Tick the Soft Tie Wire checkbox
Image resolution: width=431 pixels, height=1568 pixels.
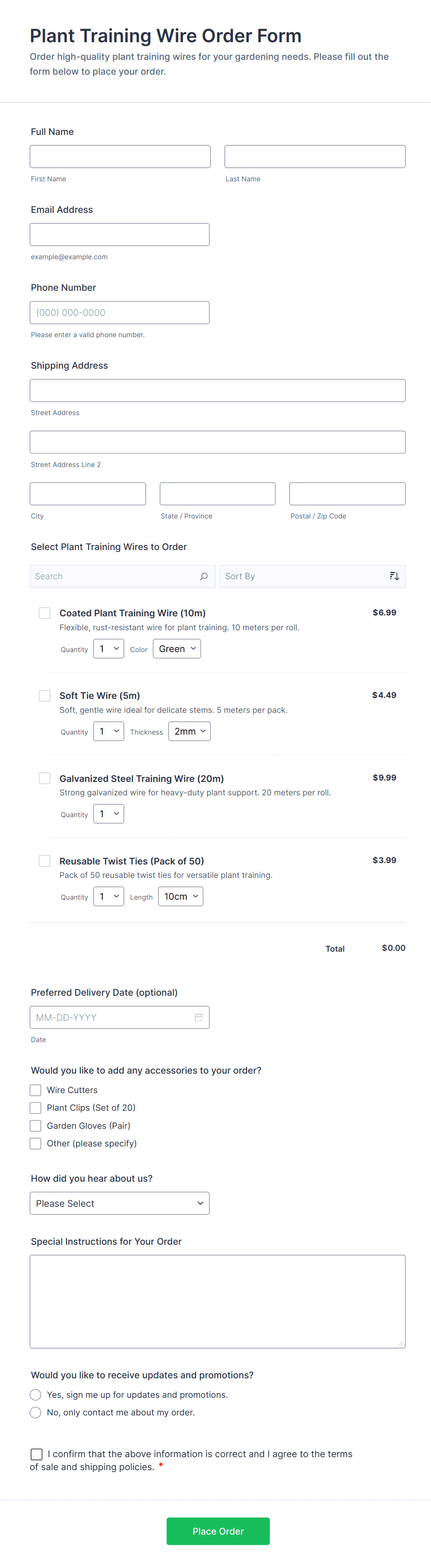44,696
